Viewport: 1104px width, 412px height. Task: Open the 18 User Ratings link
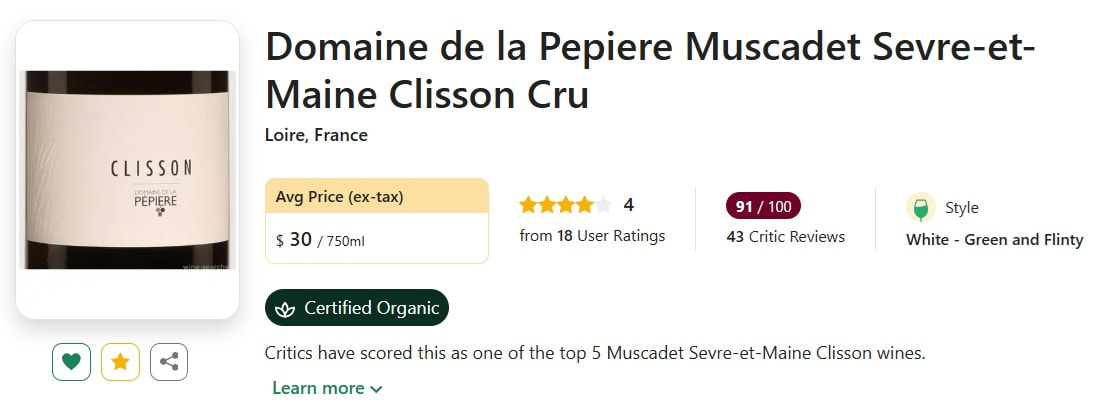tap(592, 236)
